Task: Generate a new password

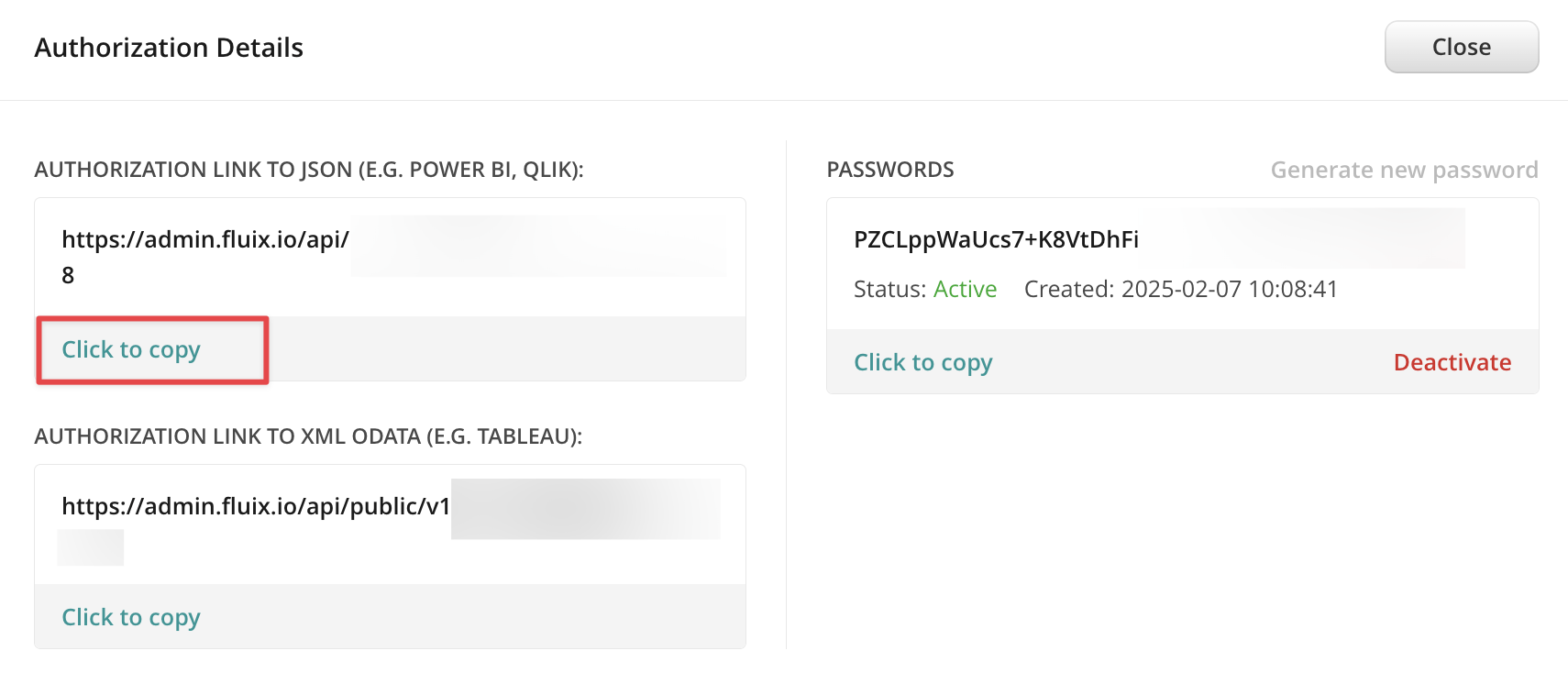Action: click(x=1403, y=170)
